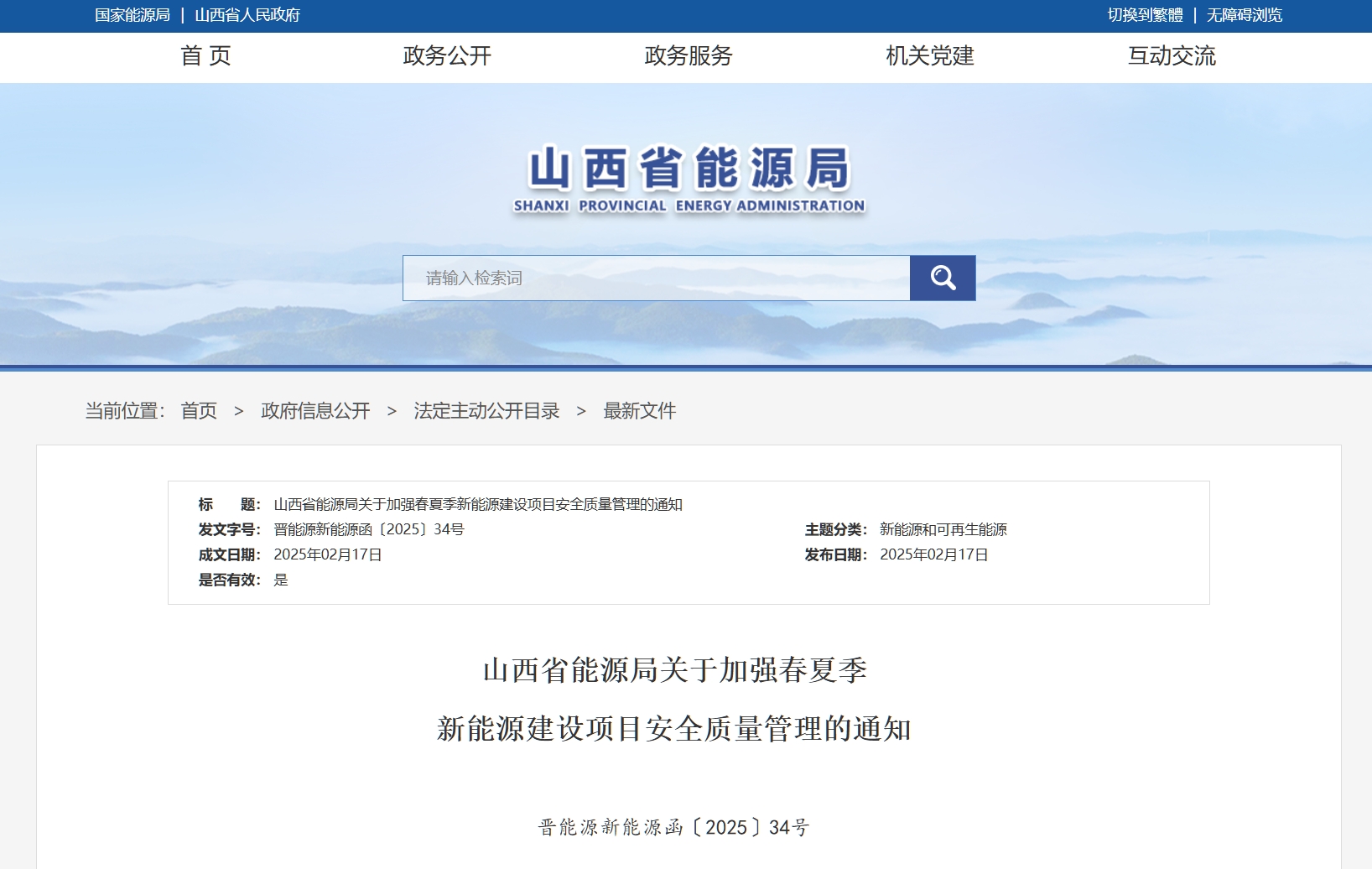
Task: Click 首页 in the breadcrumb trail
Action: click(199, 411)
